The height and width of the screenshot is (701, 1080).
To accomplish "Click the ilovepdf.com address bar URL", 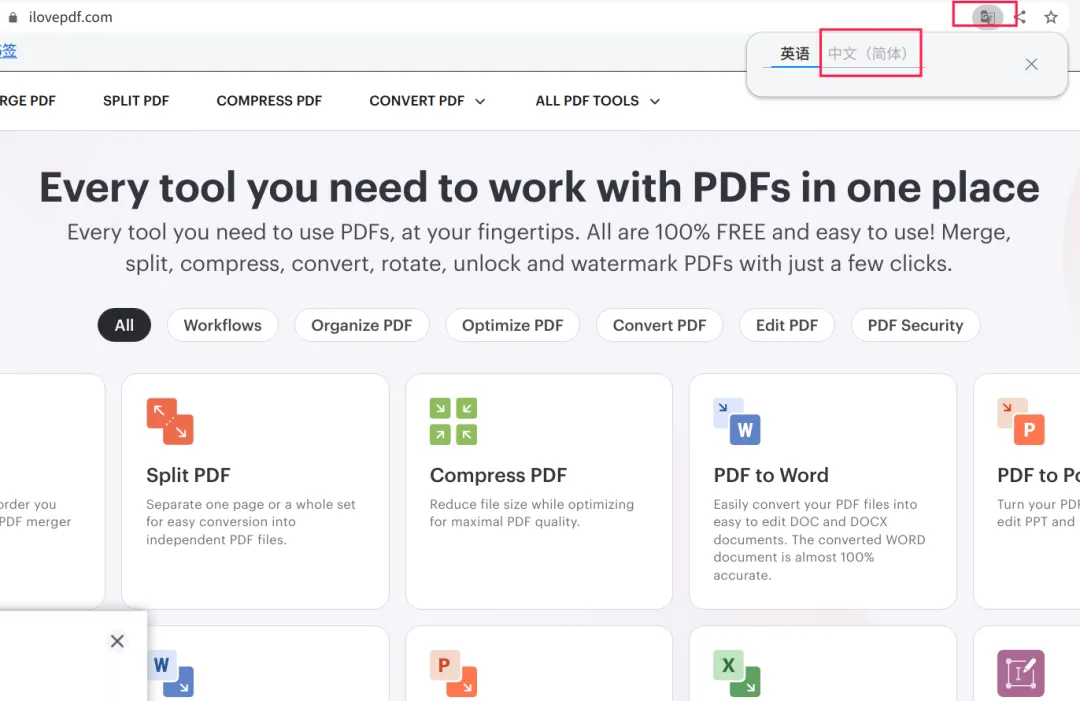I will (x=70, y=17).
